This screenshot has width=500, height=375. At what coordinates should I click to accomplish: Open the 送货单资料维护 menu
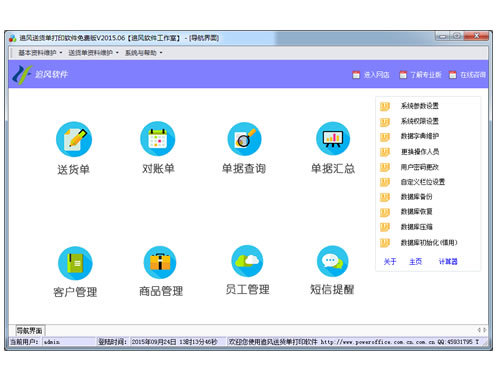[x=93, y=53]
